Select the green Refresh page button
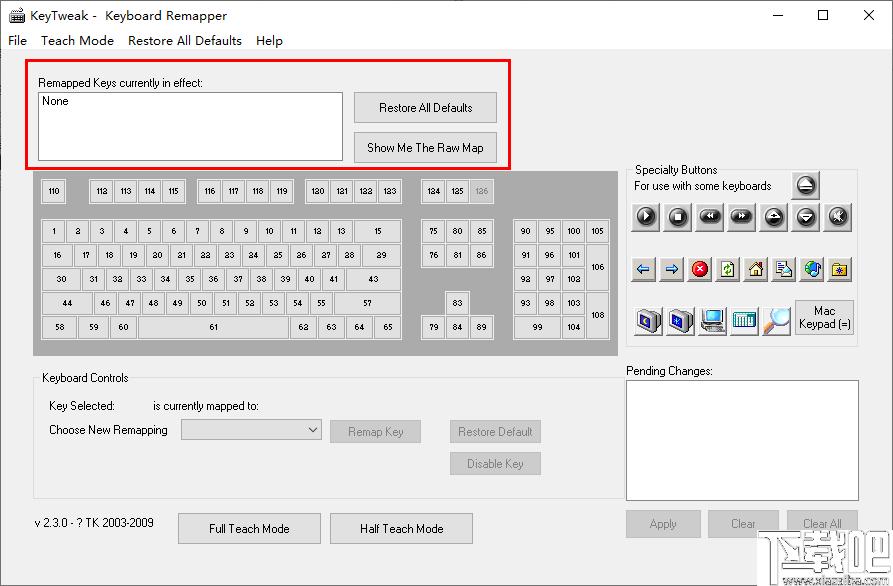The height and width of the screenshot is (586, 893). 727,269
